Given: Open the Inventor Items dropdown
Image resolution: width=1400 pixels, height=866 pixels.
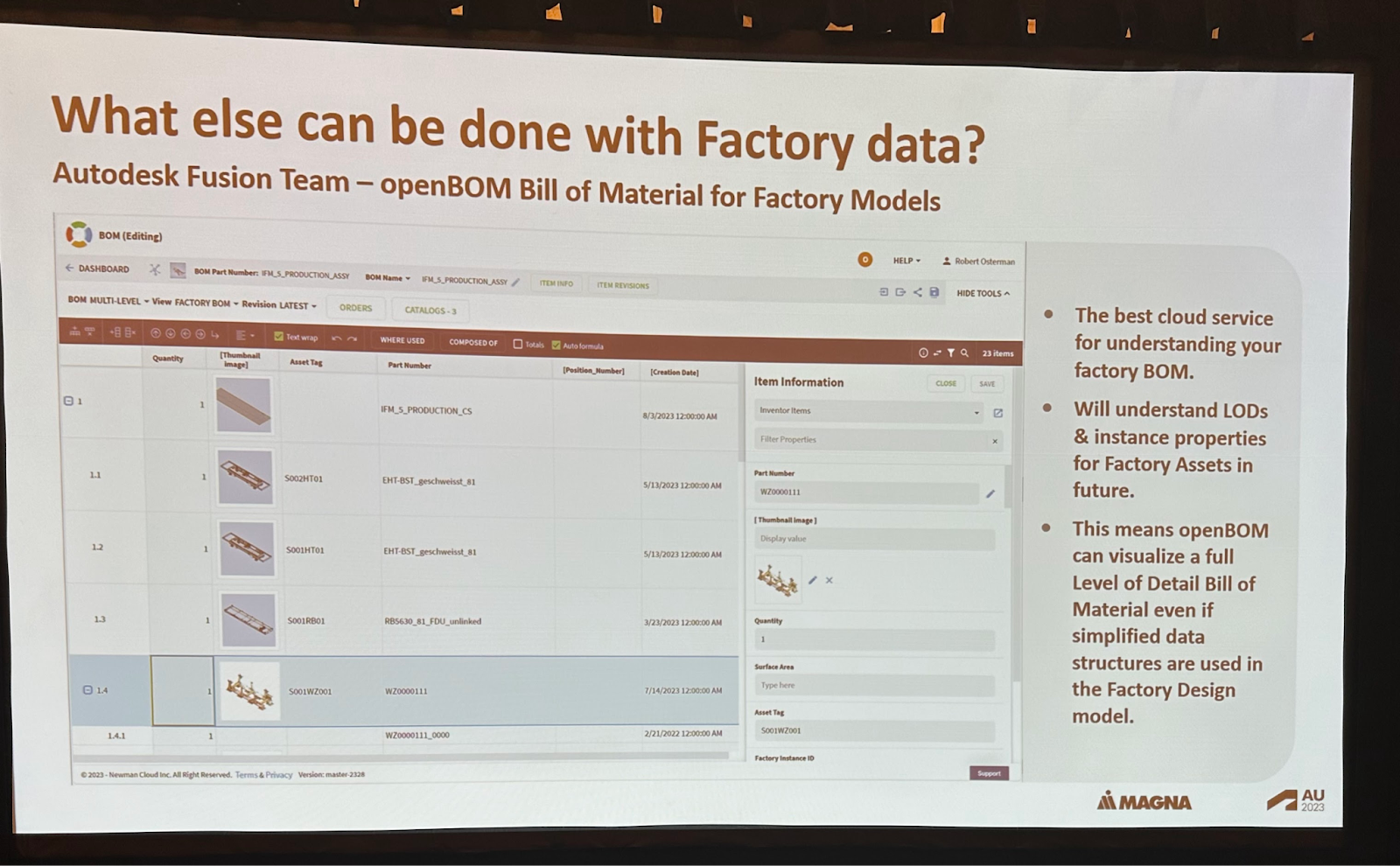Looking at the screenshot, I should 869,411.
